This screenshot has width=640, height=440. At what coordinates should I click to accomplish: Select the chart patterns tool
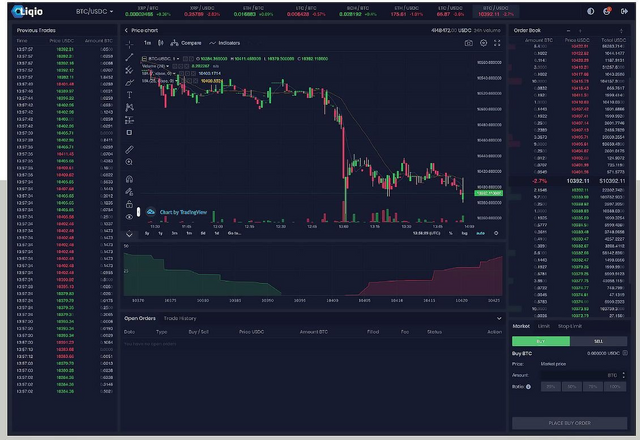pyautogui.click(x=129, y=107)
